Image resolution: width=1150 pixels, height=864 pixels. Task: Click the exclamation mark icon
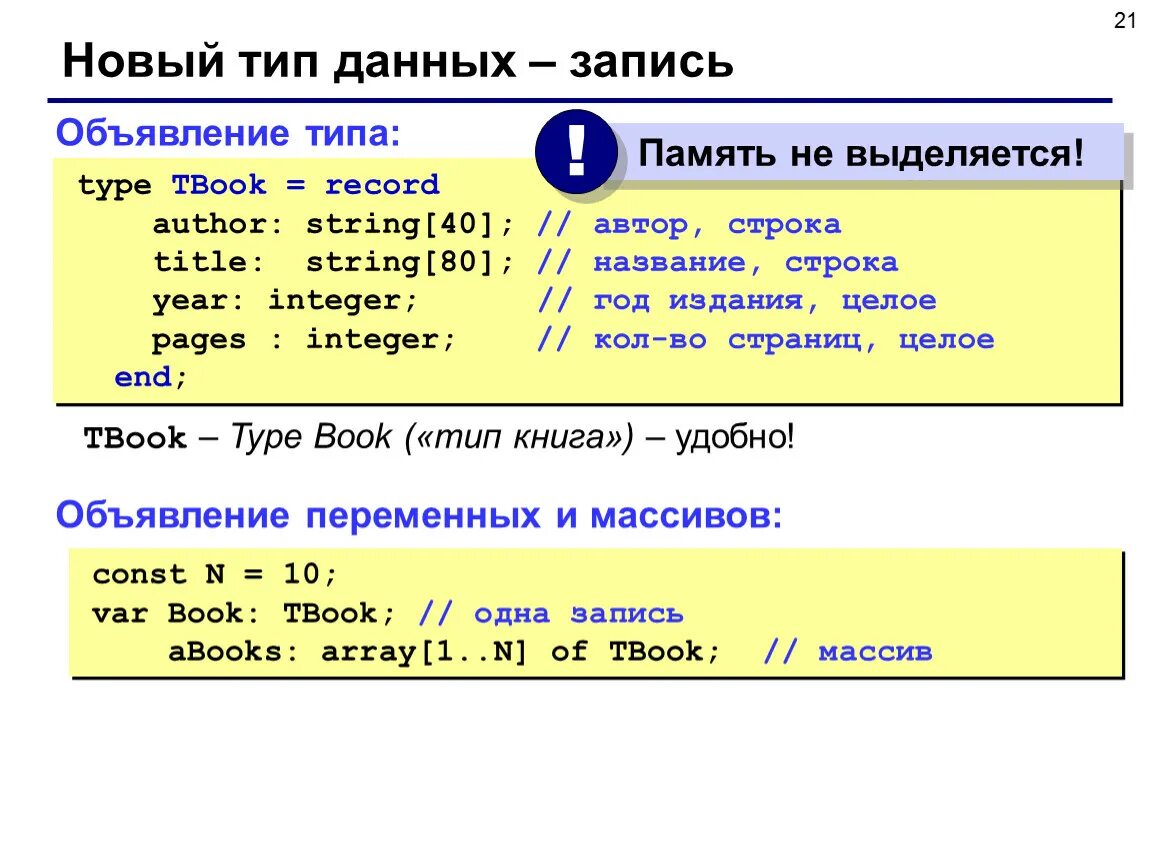[576, 152]
